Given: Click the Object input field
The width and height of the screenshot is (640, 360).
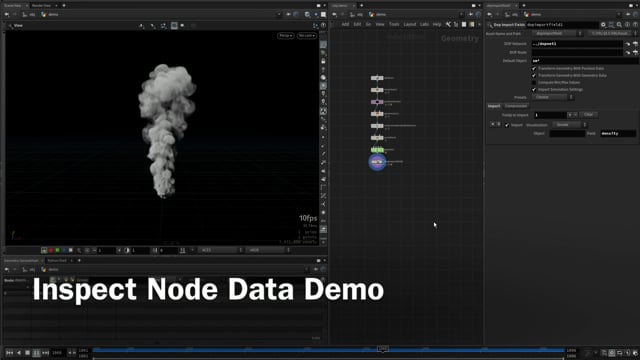Looking at the screenshot, I should (x=567, y=133).
